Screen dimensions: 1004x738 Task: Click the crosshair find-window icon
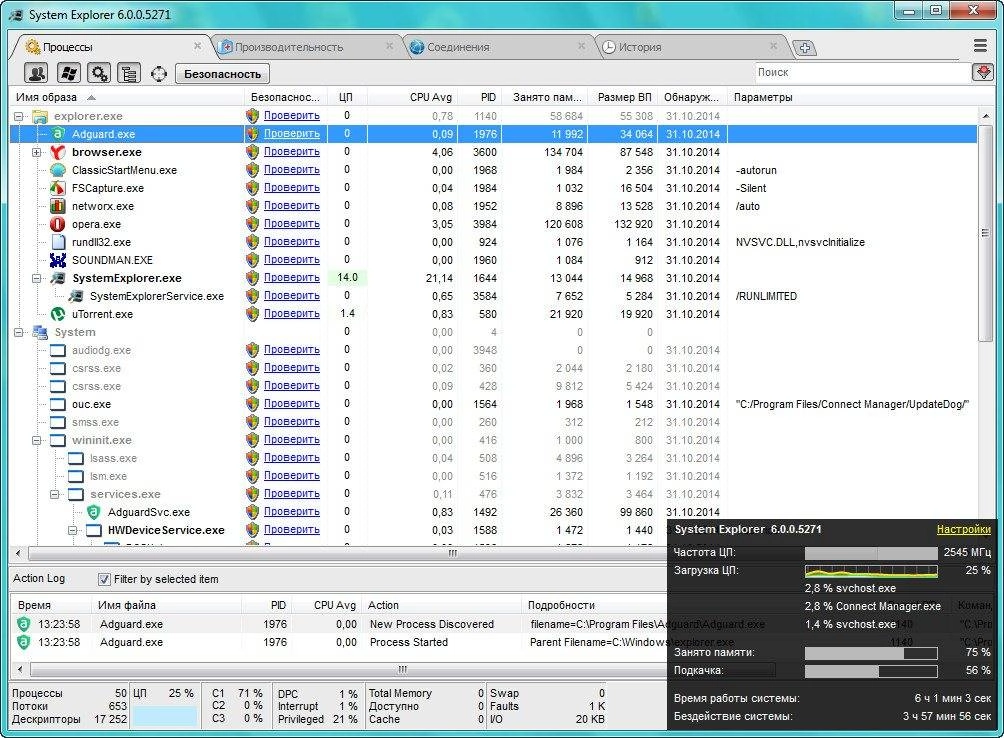coord(158,74)
